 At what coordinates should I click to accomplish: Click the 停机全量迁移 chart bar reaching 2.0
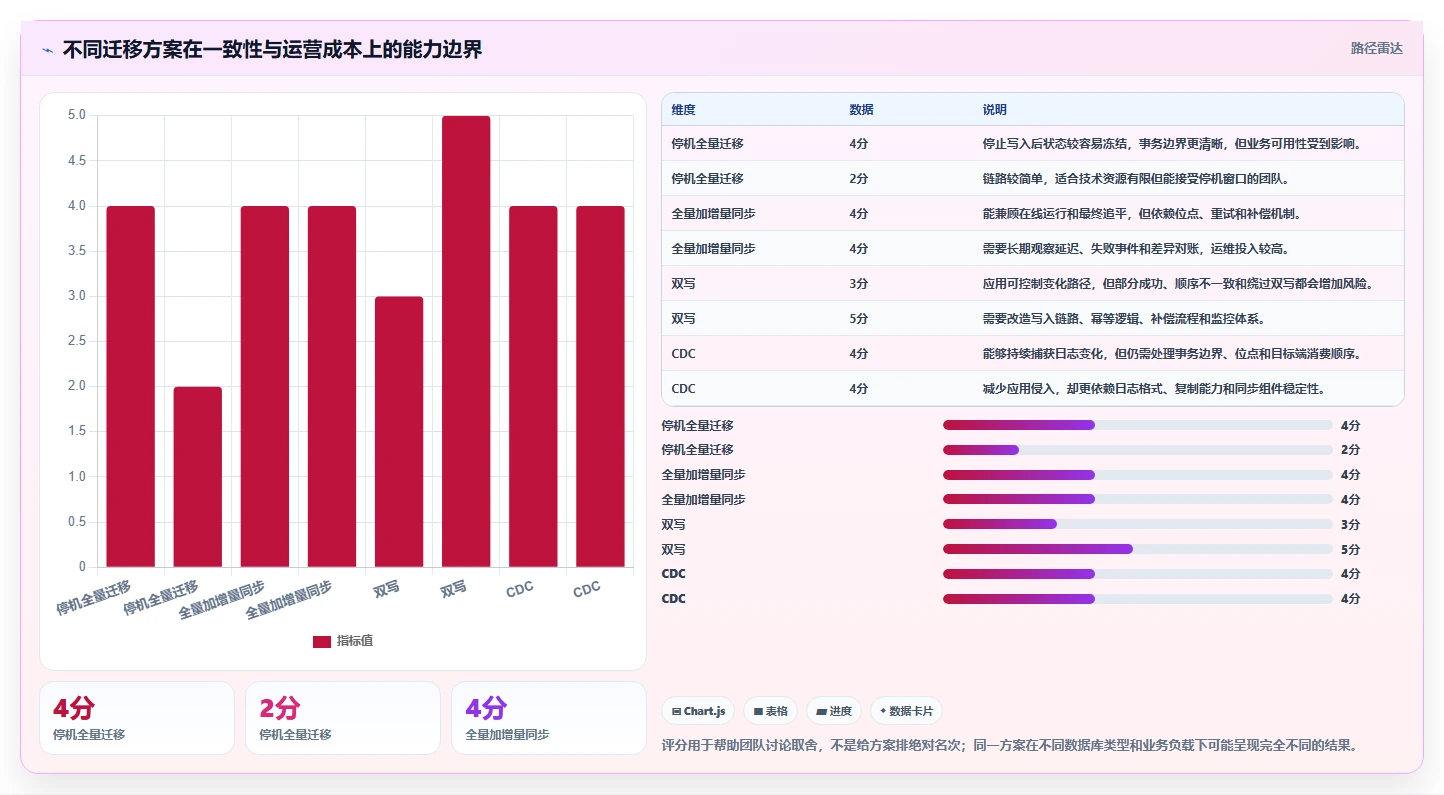(x=198, y=477)
